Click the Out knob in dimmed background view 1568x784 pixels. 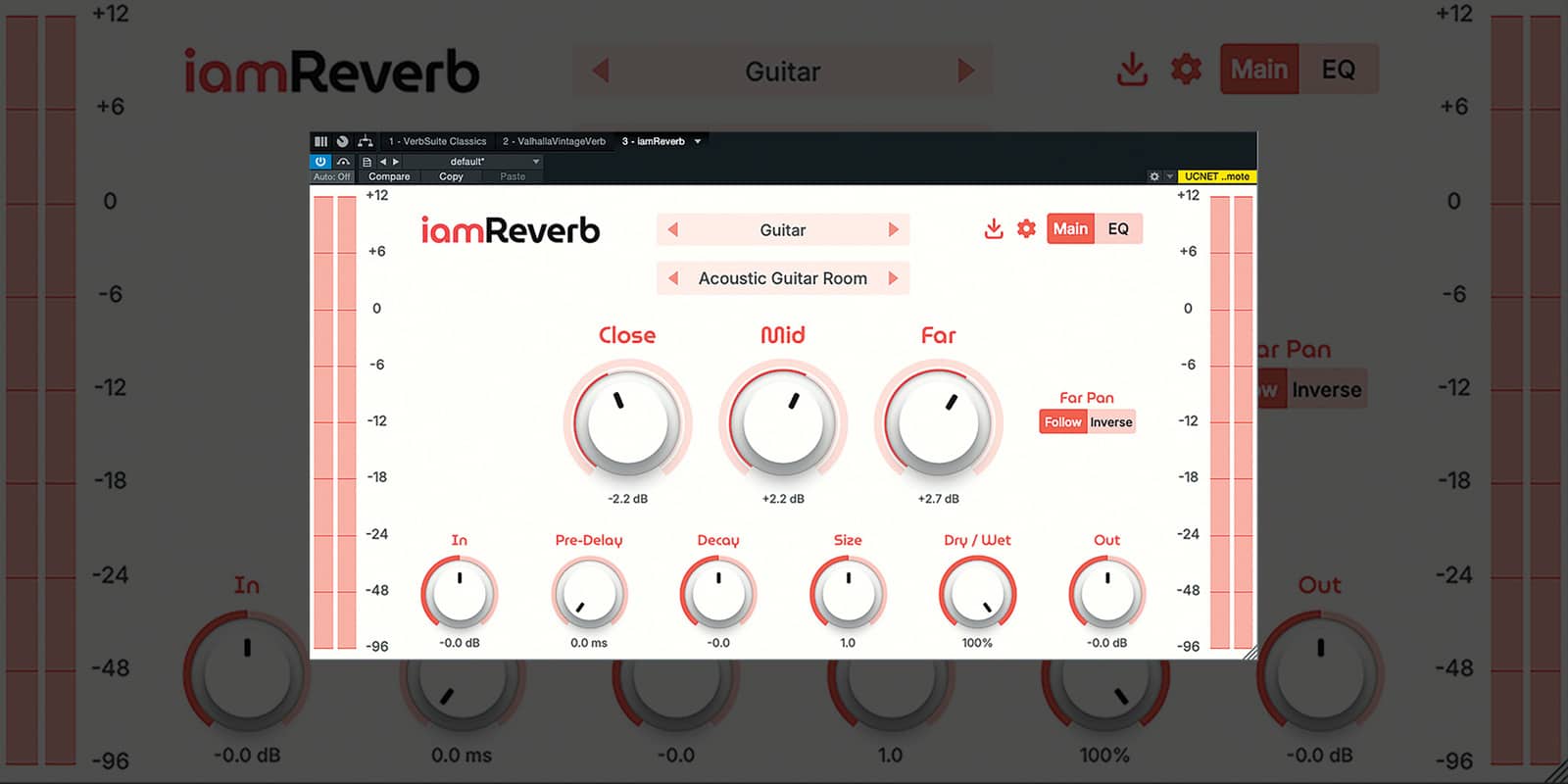pyautogui.click(x=1320, y=673)
